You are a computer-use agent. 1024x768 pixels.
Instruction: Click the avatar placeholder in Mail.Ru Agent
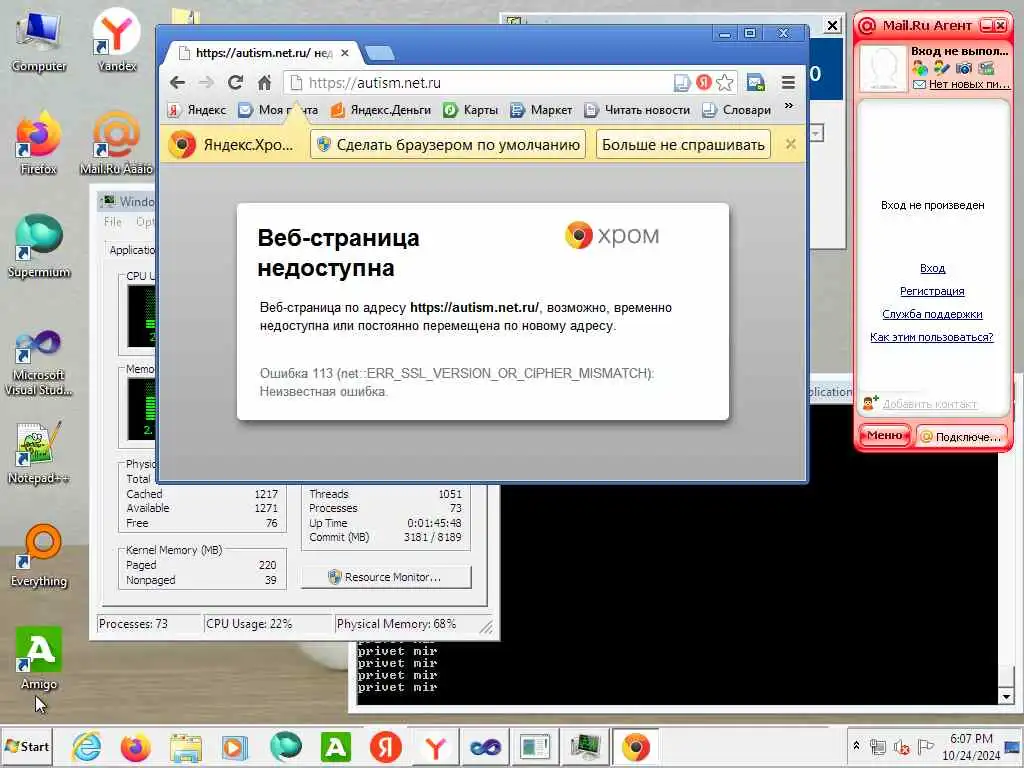tap(883, 68)
